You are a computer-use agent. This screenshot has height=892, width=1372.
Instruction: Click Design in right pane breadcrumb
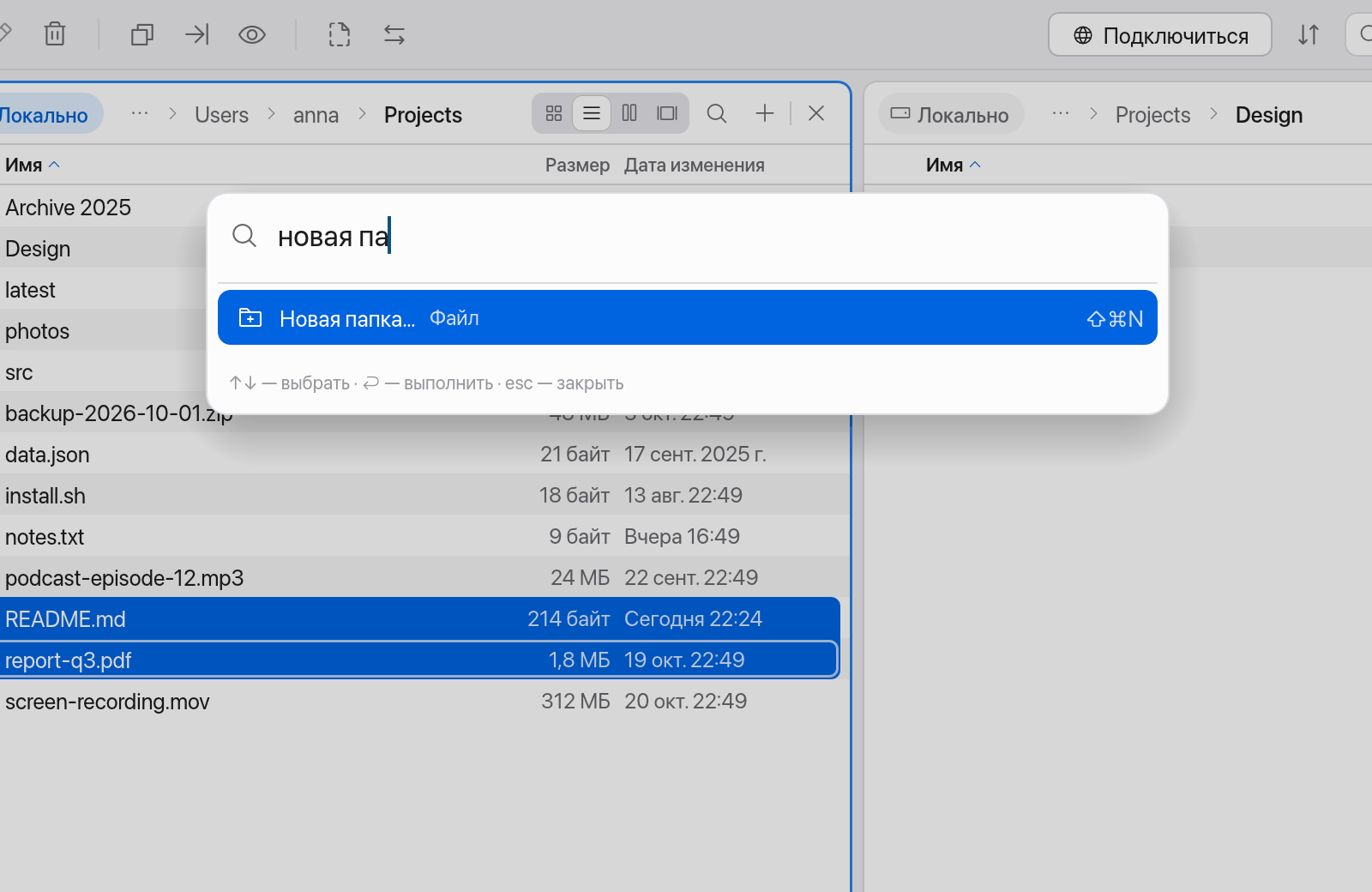[x=1268, y=115]
